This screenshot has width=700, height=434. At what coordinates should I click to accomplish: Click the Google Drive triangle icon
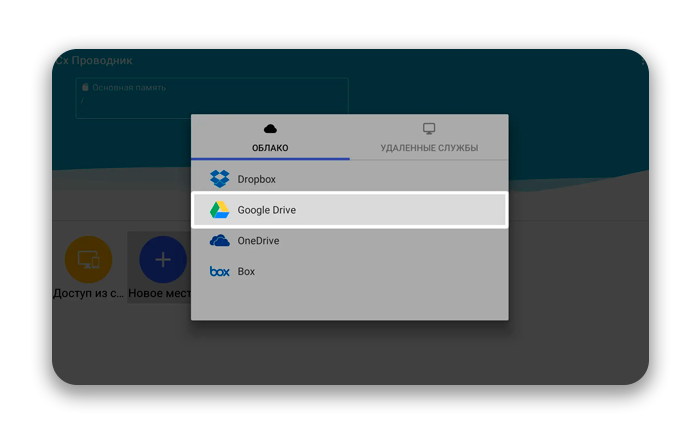(219, 210)
